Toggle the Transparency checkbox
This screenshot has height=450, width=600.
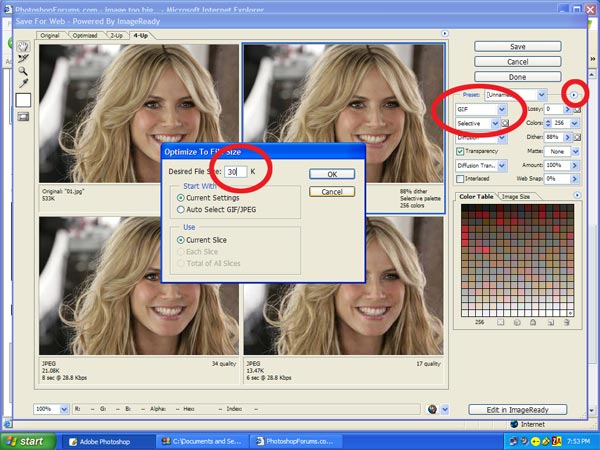pos(460,150)
